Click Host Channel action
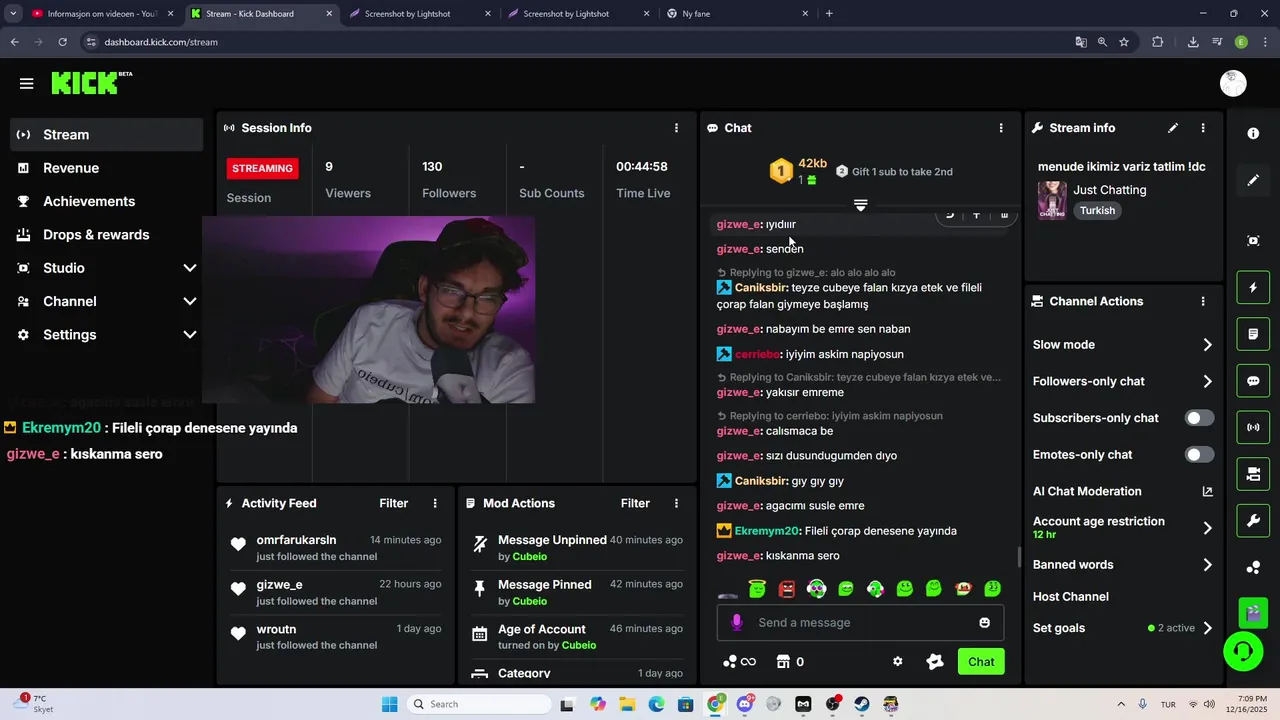The width and height of the screenshot is (1280, 720). click(1070, 597)
